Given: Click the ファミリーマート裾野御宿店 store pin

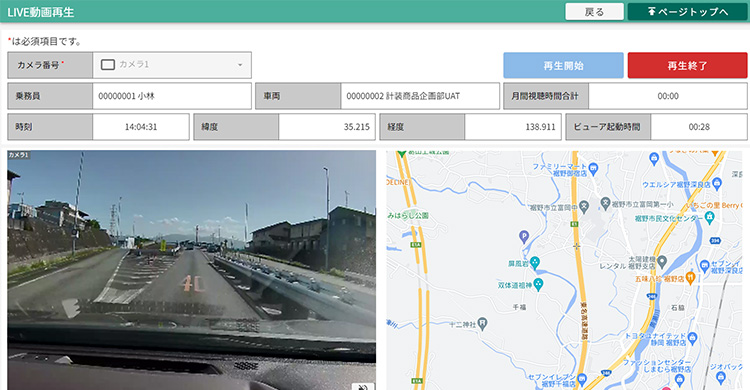Looking at the screenshot, I should click(593, 168).
